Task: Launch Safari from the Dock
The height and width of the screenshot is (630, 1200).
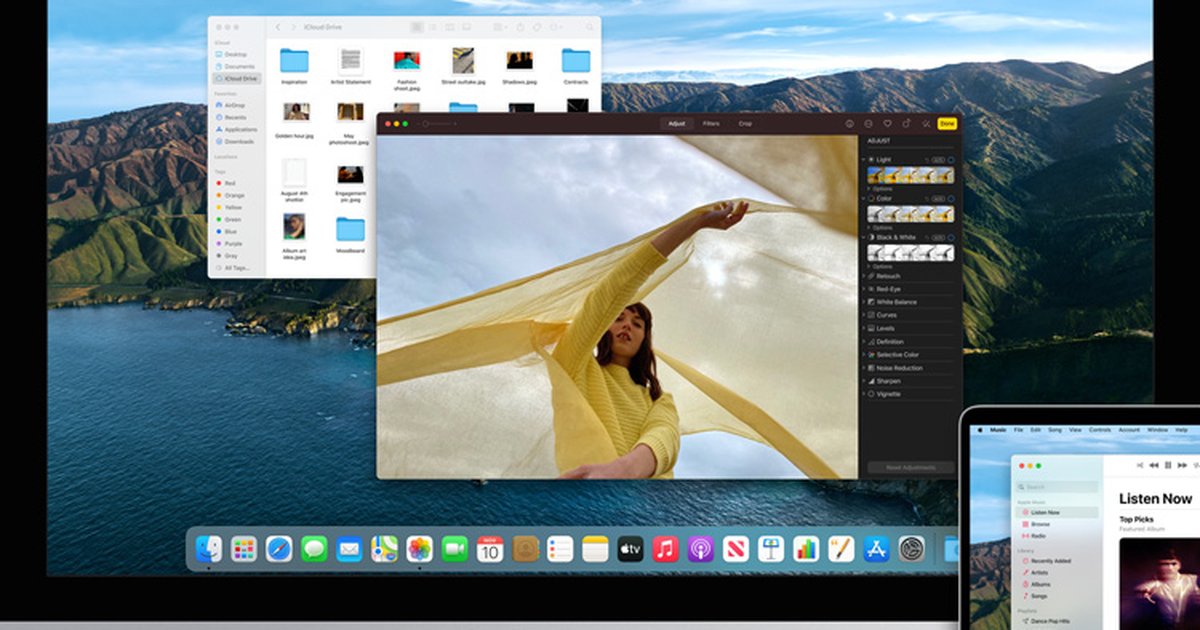Action: click(279, 548)
